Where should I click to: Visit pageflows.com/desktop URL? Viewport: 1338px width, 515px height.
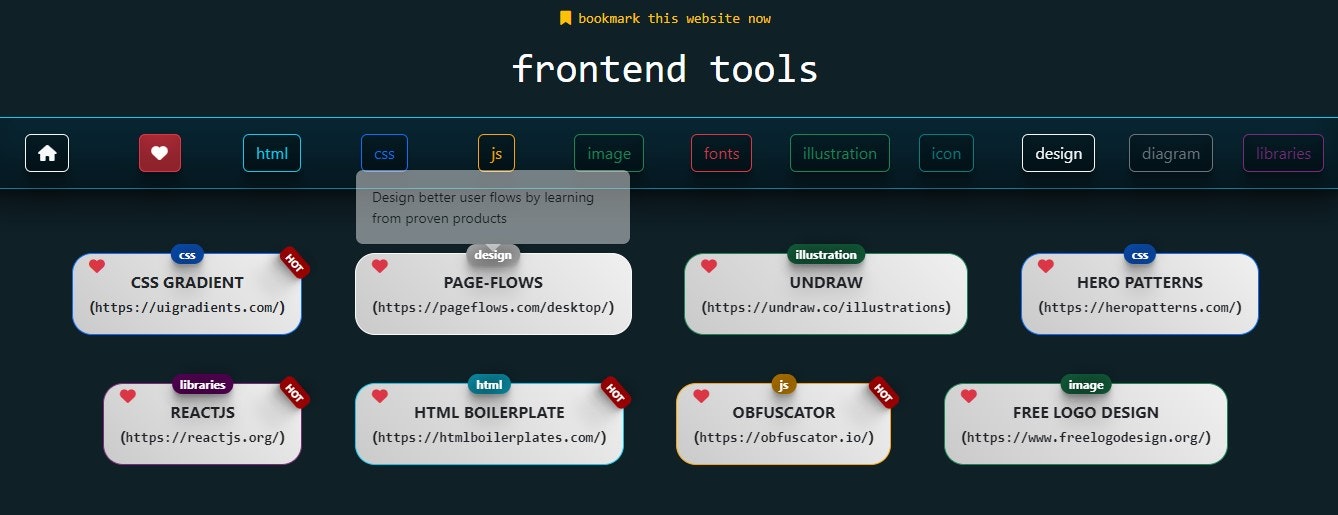pyautogui.click(x=493, y=307)
